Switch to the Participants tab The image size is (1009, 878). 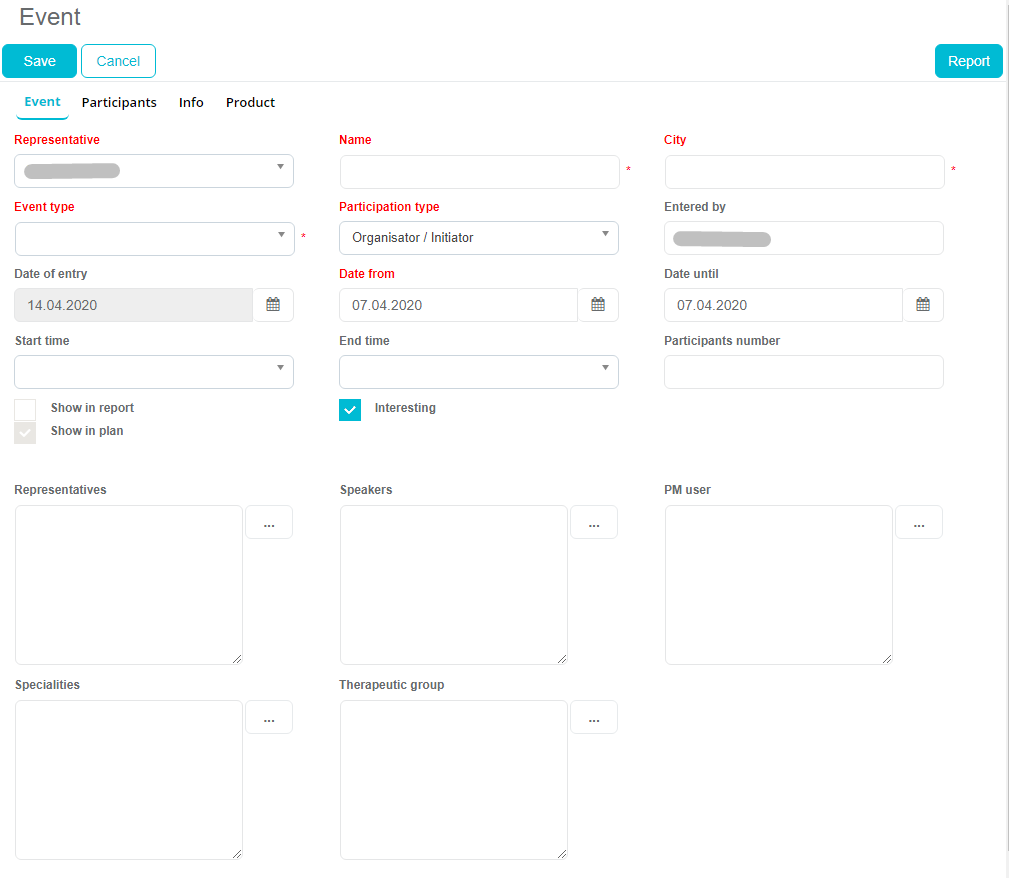(119, 103)
